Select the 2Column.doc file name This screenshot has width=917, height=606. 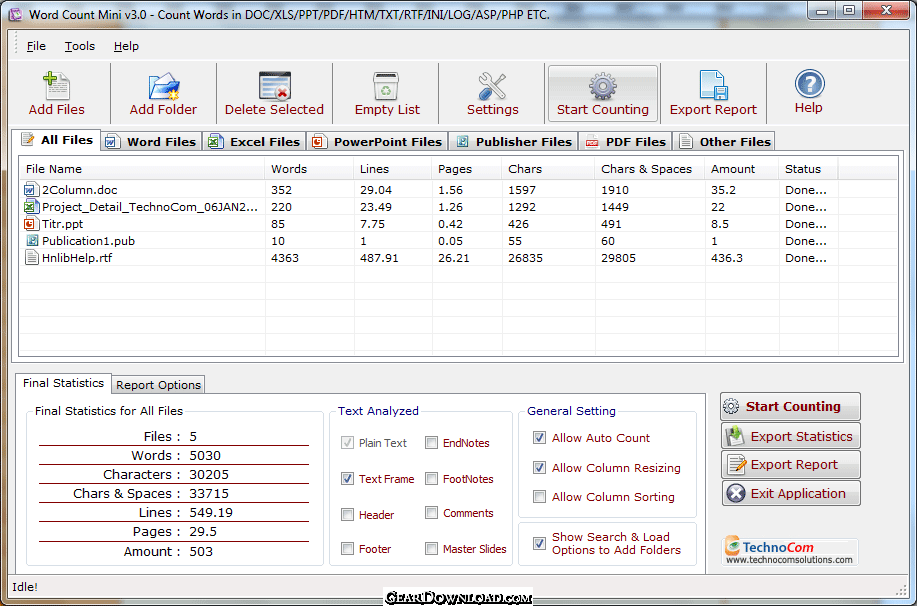click(x=80, y=190)
